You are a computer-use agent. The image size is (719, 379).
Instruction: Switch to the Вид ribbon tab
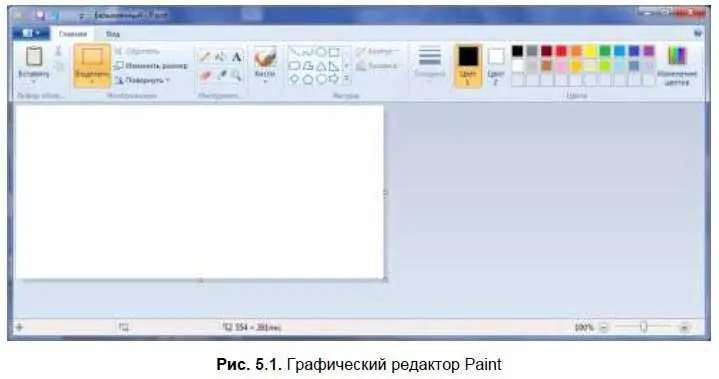(x=113, y=34)
